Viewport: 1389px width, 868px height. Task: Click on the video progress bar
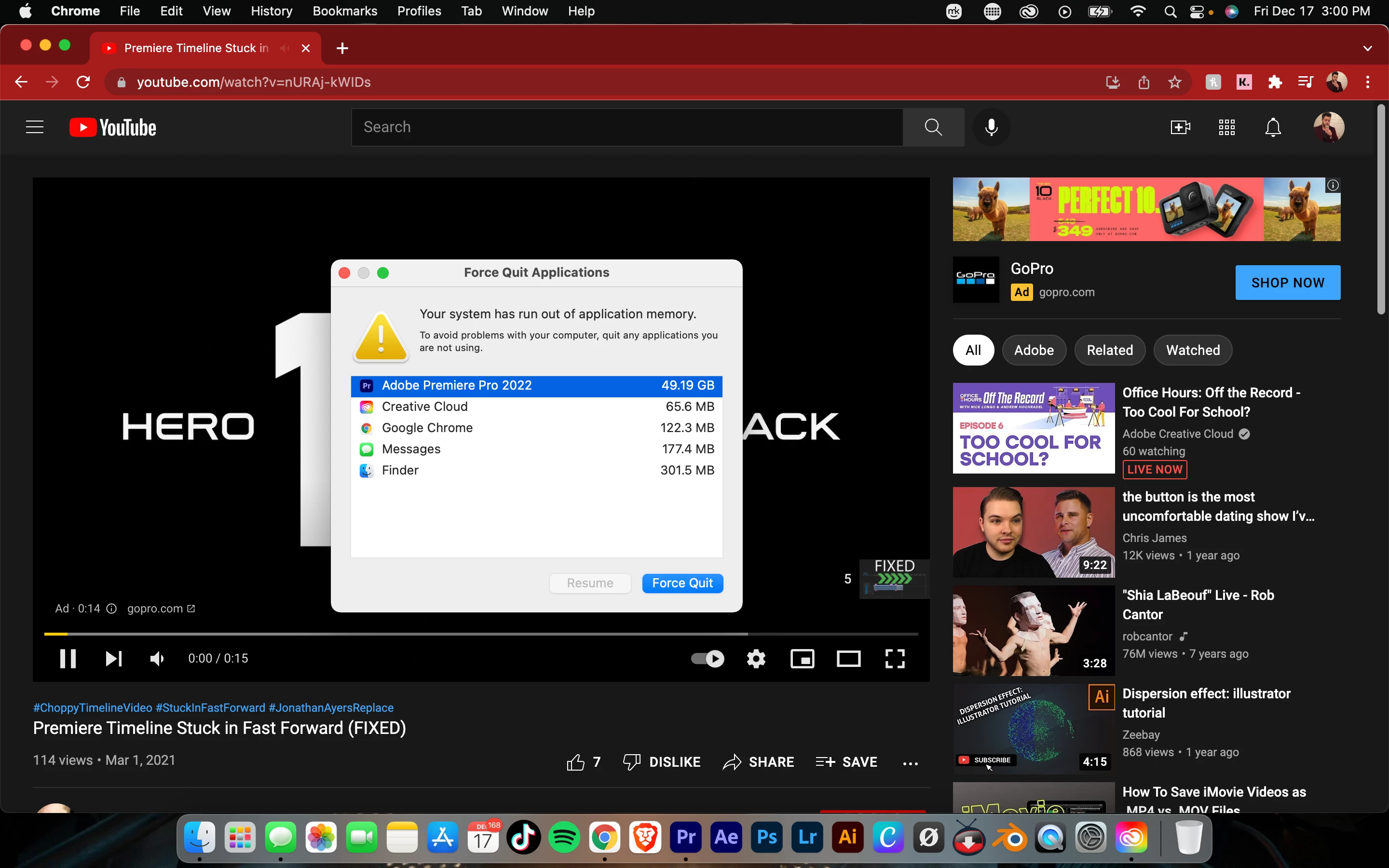coord(481,634)
